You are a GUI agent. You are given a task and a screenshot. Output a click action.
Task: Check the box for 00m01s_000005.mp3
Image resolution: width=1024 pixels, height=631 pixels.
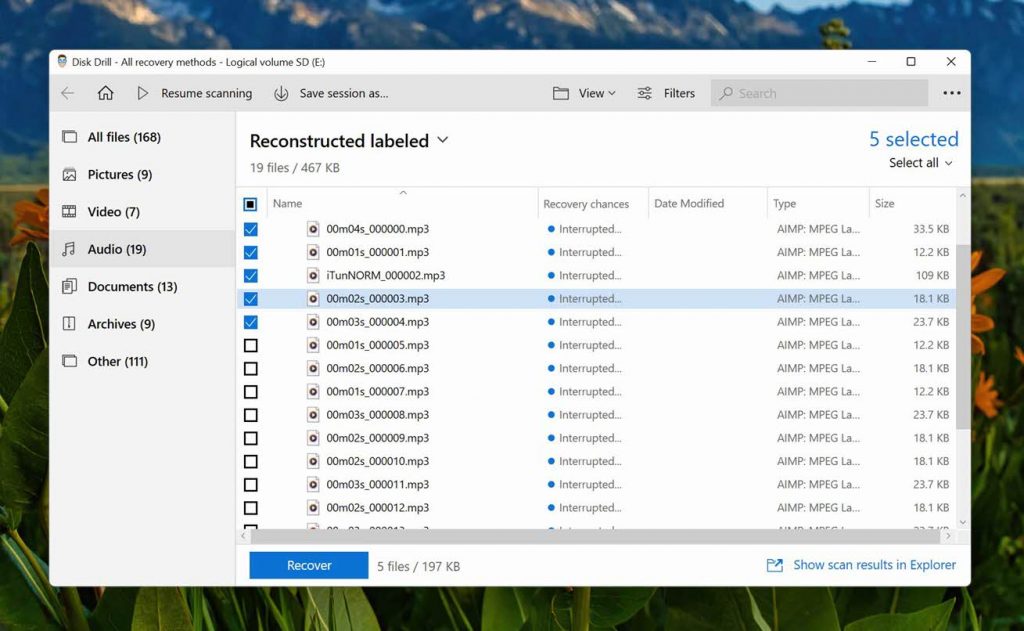coord(250,345)
